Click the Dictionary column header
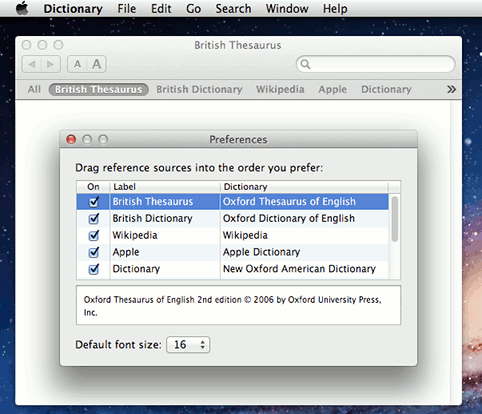 (304, 187)
